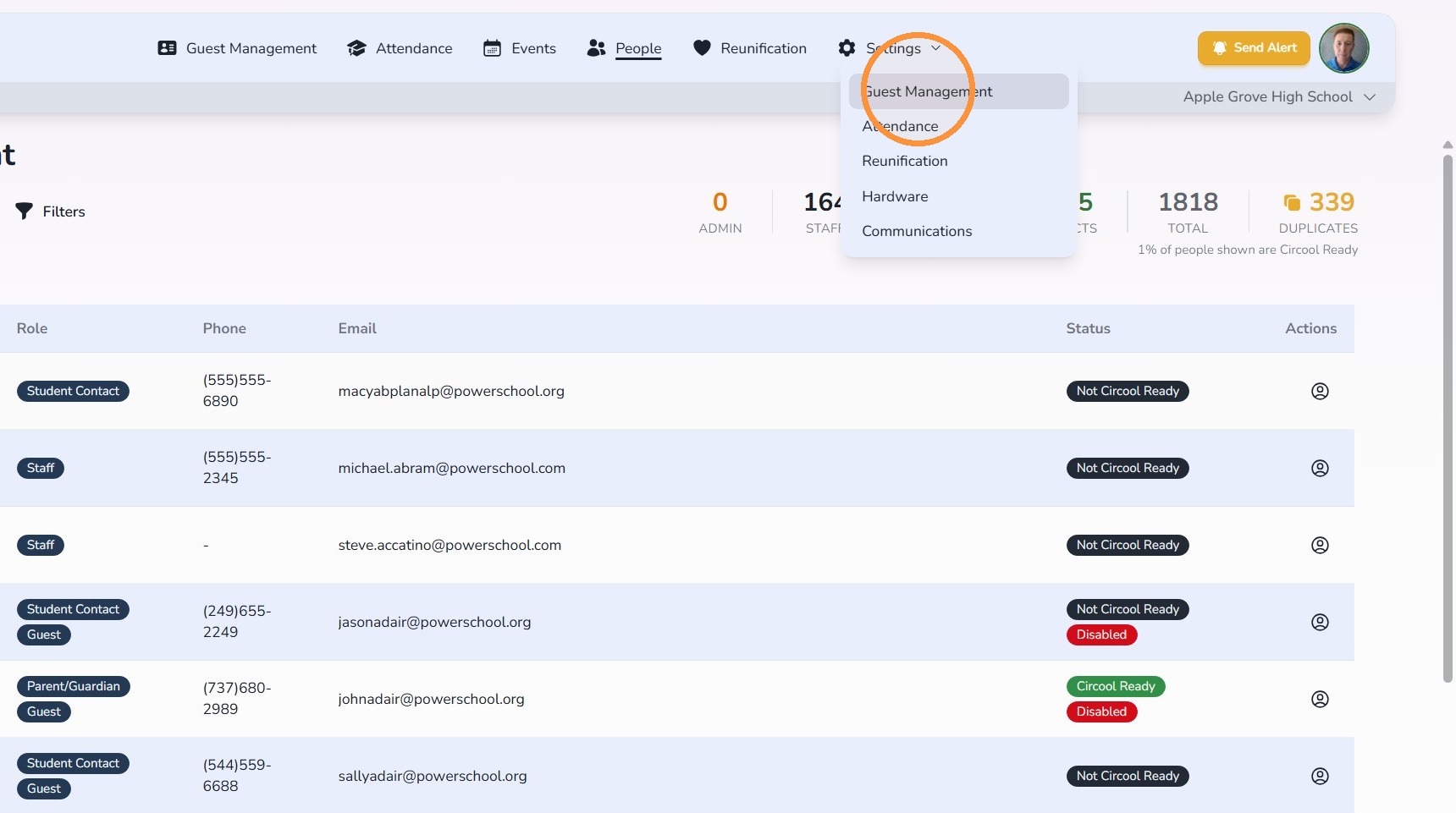Click email michael.abram@powerschool.com
The image size is (1456, 813).
tap(452, 468)
